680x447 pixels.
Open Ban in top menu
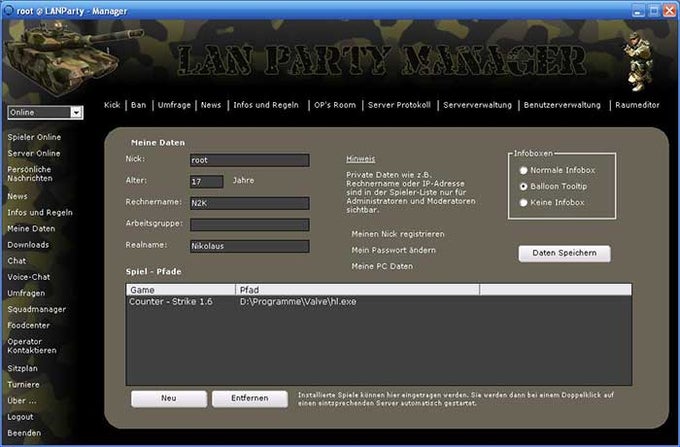pyautogui.click(x=138, y=105)
